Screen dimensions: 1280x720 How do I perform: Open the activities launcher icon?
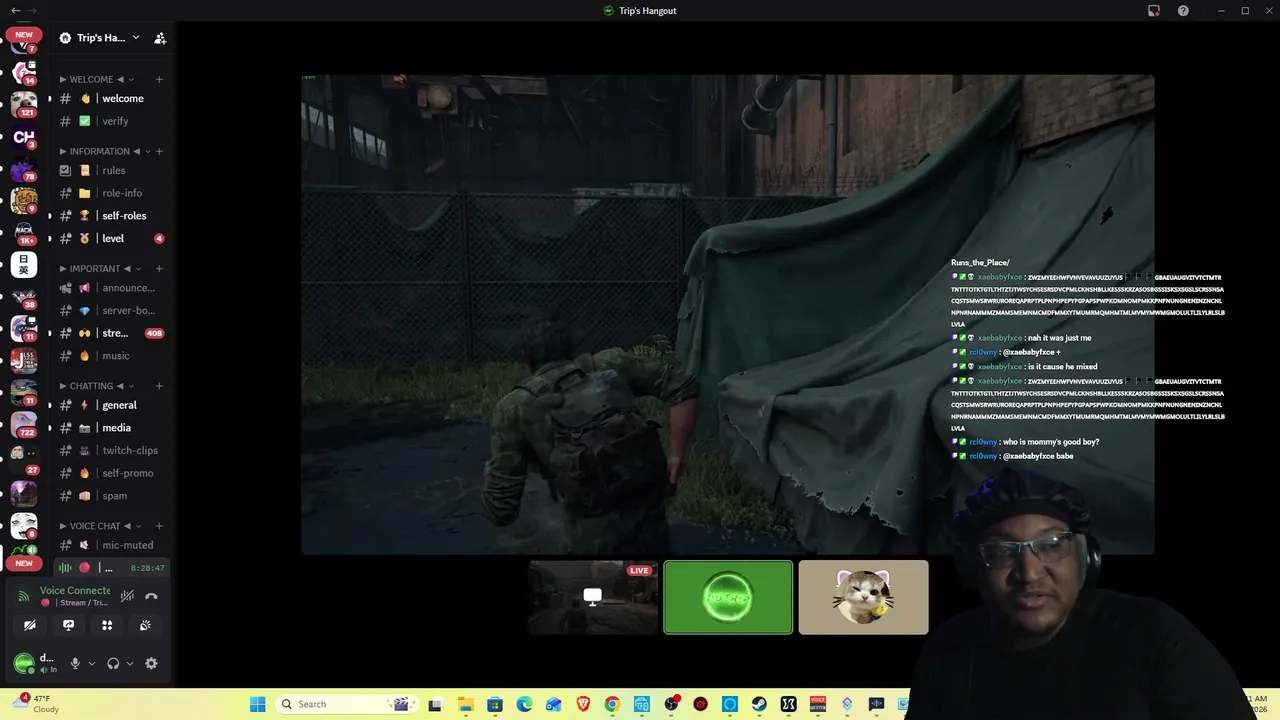[107, 625]
